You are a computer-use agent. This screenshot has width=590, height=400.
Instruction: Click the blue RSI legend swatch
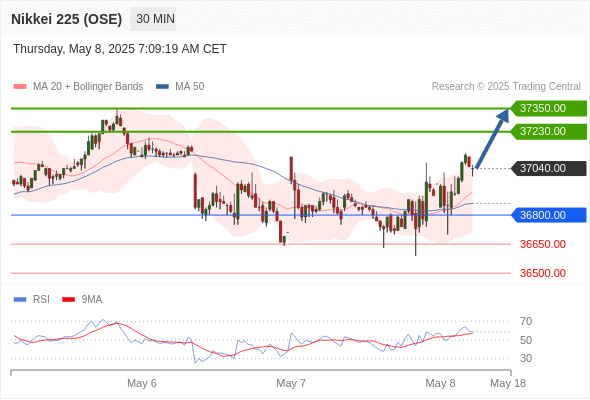click(x=20, y=300)
